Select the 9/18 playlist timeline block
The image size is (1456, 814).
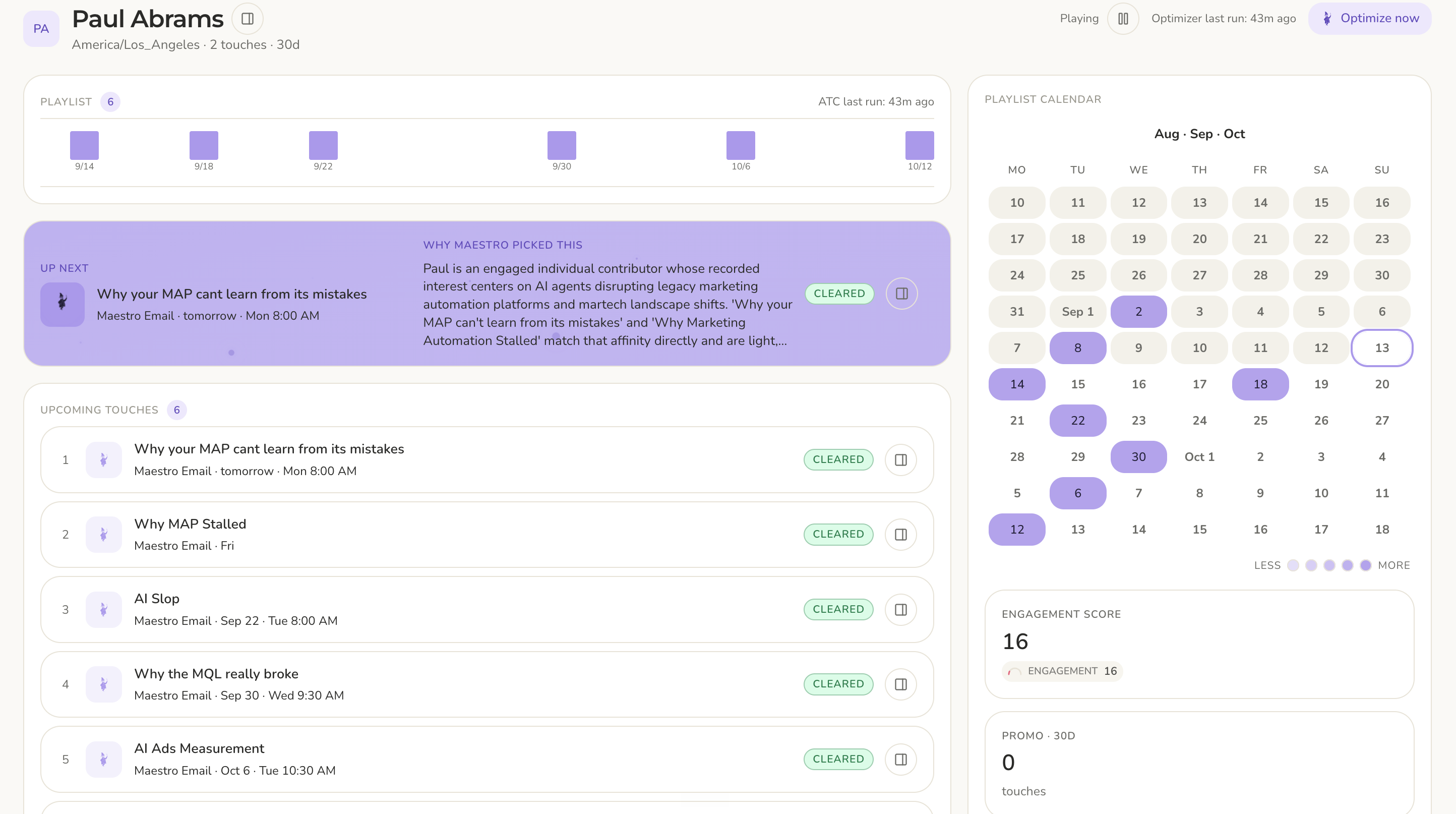[x=204, y=145]
